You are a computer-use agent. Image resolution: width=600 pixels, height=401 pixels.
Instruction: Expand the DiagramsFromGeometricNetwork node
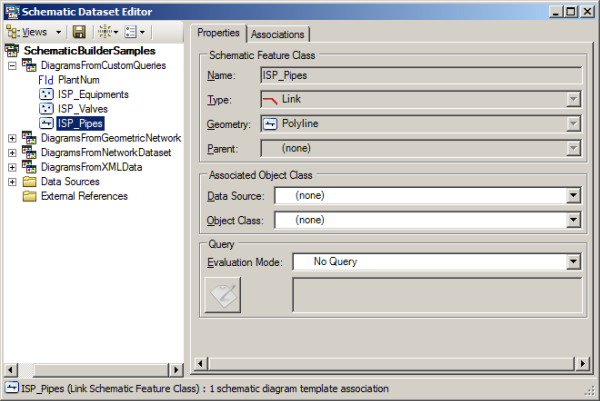click(x=12, y=138)
